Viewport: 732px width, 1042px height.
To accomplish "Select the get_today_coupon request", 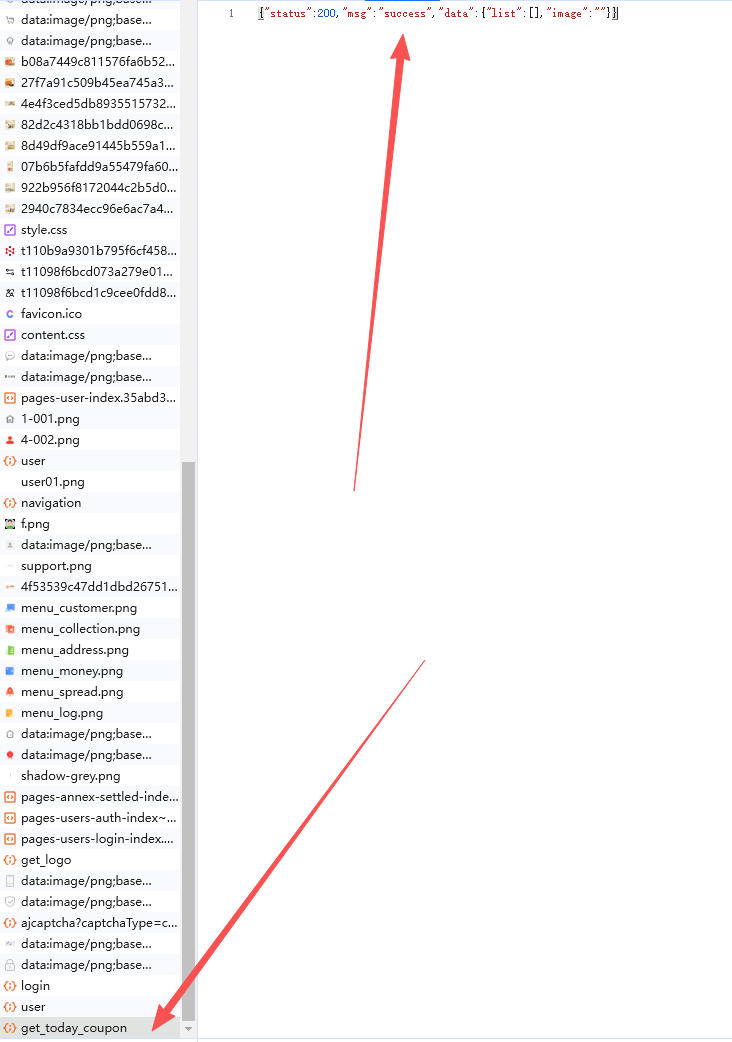I will 90,1027.
